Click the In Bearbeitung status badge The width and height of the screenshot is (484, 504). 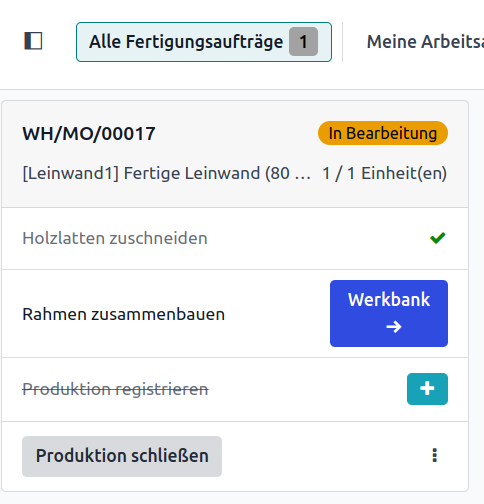pyautogui.click(x=383, y=133)
